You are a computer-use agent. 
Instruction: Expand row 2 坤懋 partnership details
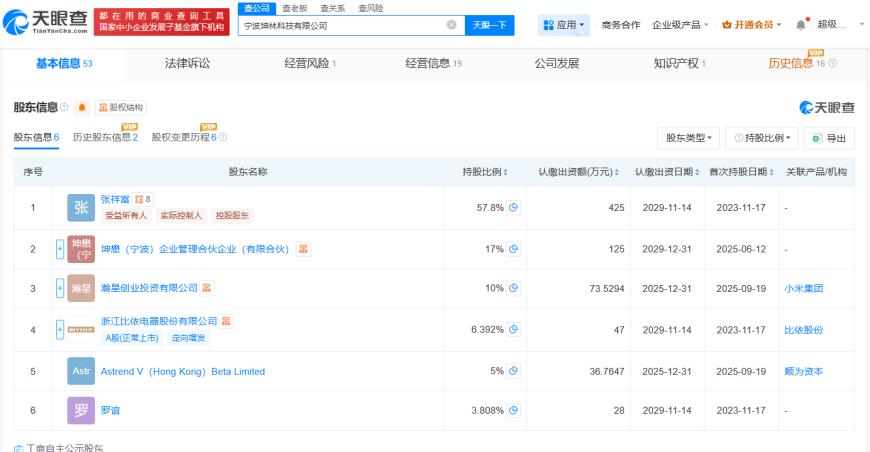pos(60,249)
